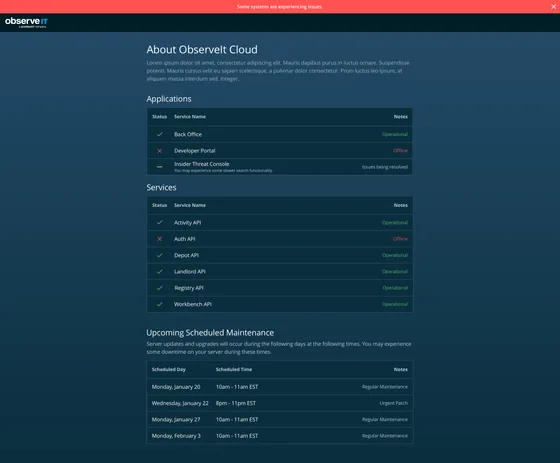Click Landlord API Operational status text
This screenshot has width=560, height=463.
click(x=395, y=272)
